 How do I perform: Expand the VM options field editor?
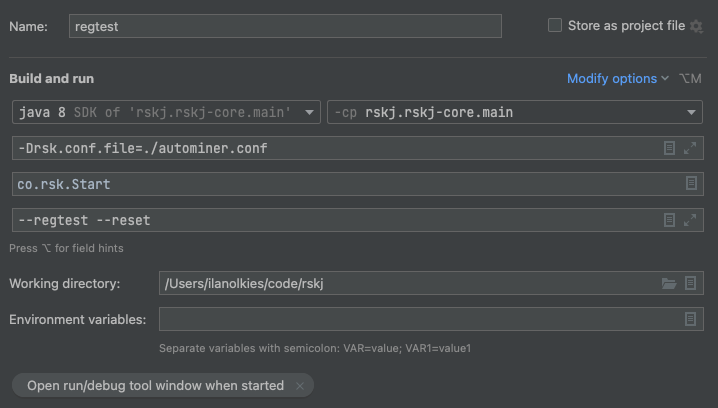[690, 148]
